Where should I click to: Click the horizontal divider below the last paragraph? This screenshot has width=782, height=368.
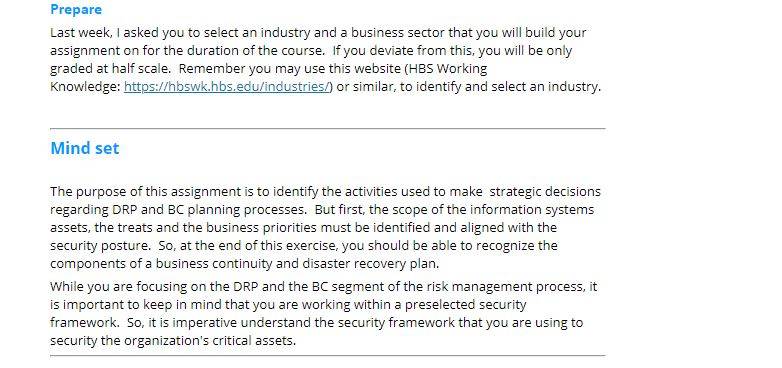(x=328, y=356)
